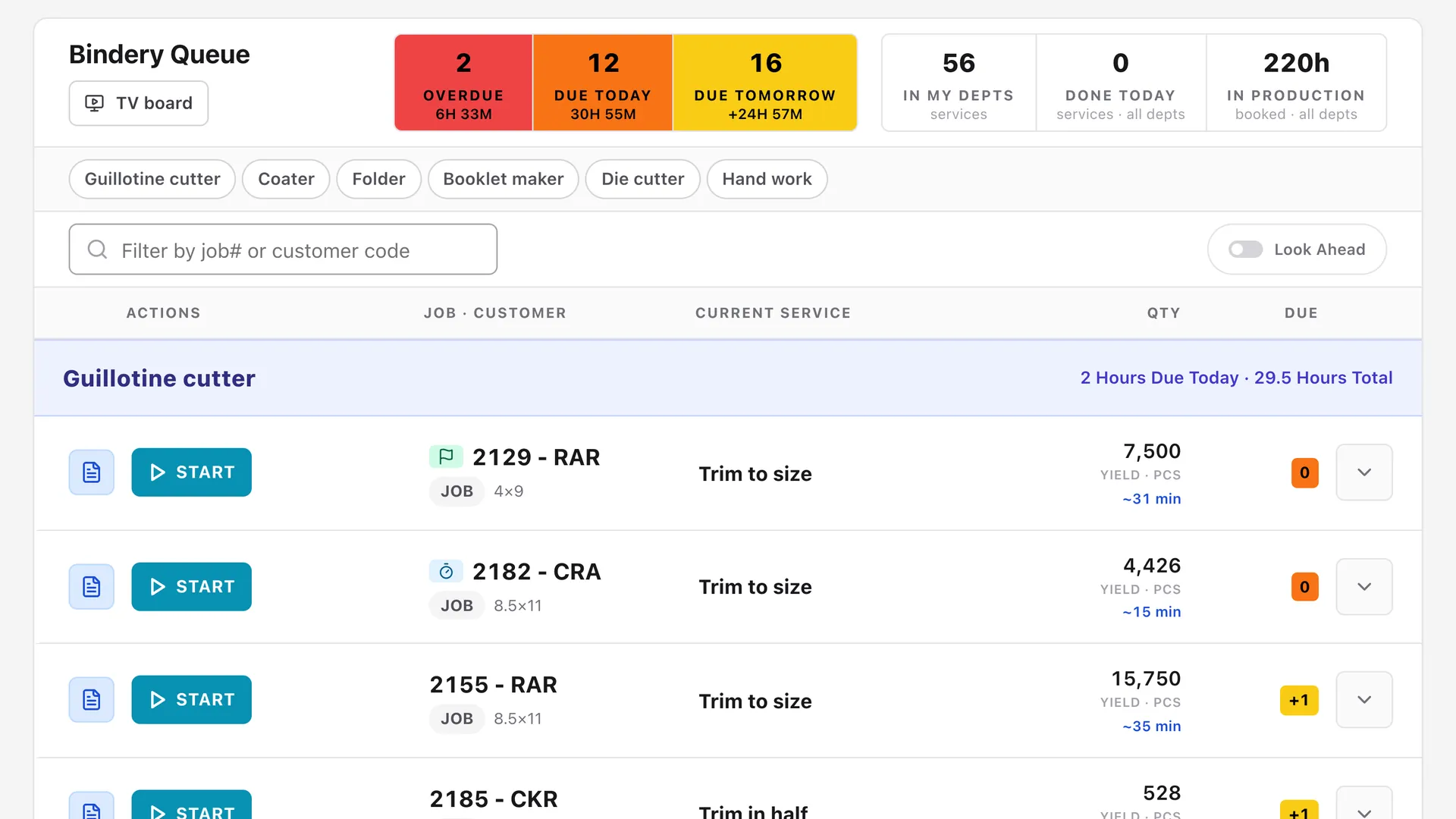The height and width of the screenshot is (819, 1456).
Task: Expand row details for 2129 - RAR
Action: 1364,472
